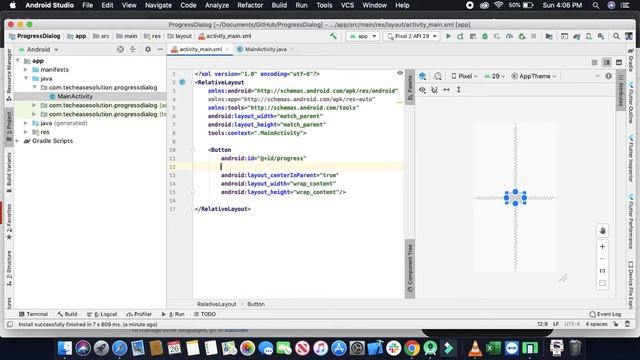The height and width of the screenshot is (360, 640).
Task: Click UTF-8 encoding in status bar
Action: (x=572, y=324)
